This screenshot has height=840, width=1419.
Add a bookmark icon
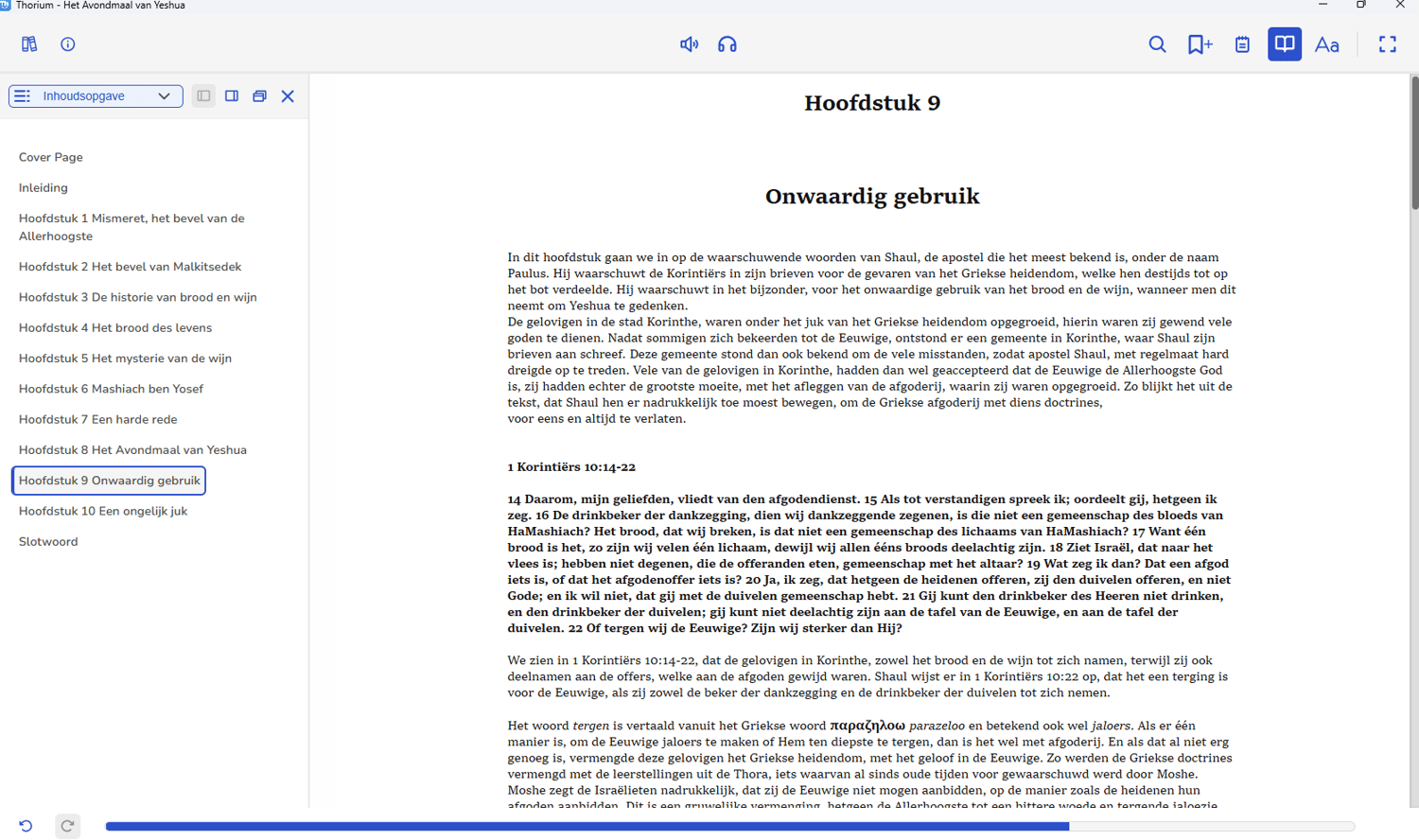coord(1200,44)
